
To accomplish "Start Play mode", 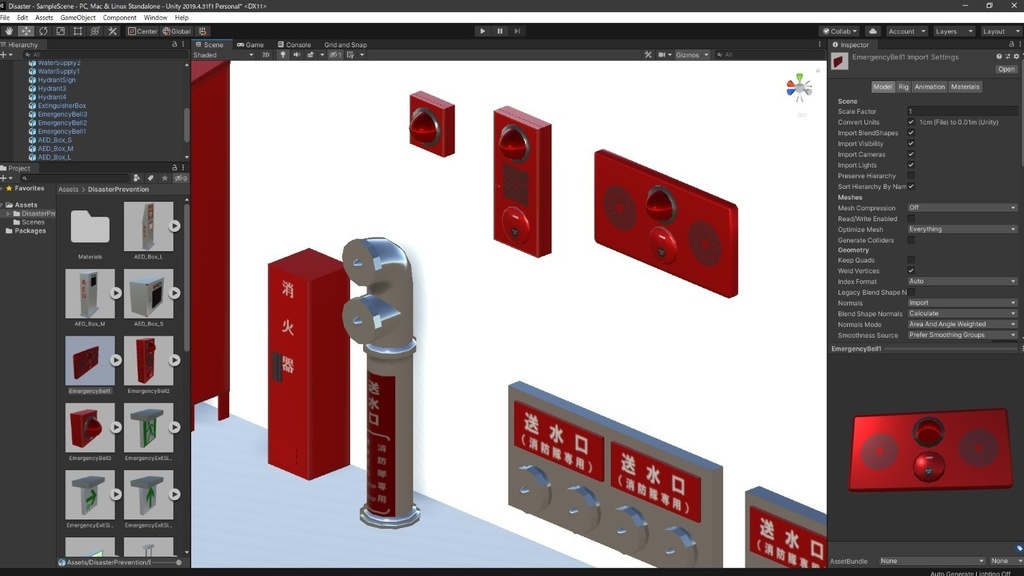I will click(x=483, y=31).
